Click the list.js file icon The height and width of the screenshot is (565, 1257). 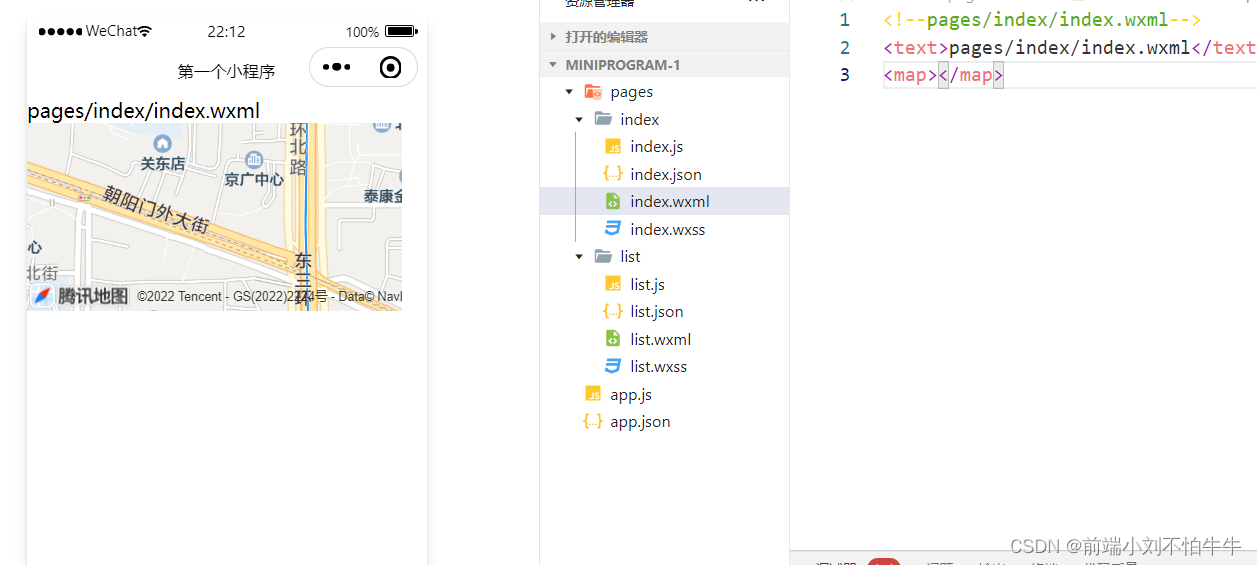613,284
